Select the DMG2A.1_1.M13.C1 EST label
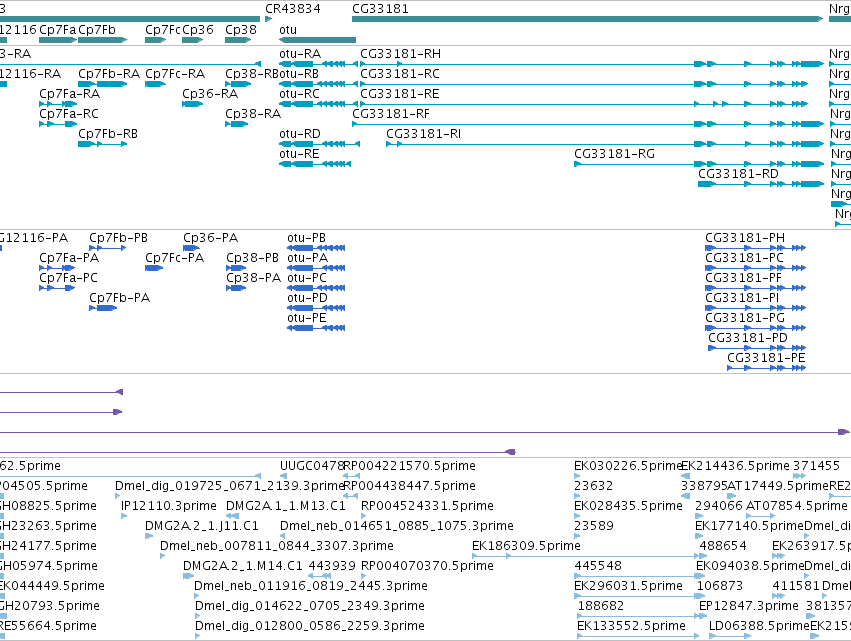Screen dimensions: 851x641 coord(285,506)
